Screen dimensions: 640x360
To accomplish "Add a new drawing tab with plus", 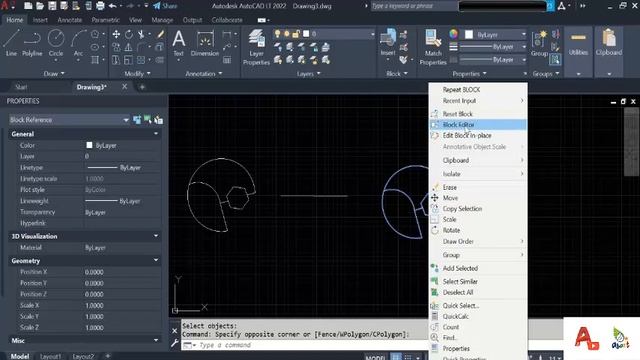I will (x=142, y=87).
